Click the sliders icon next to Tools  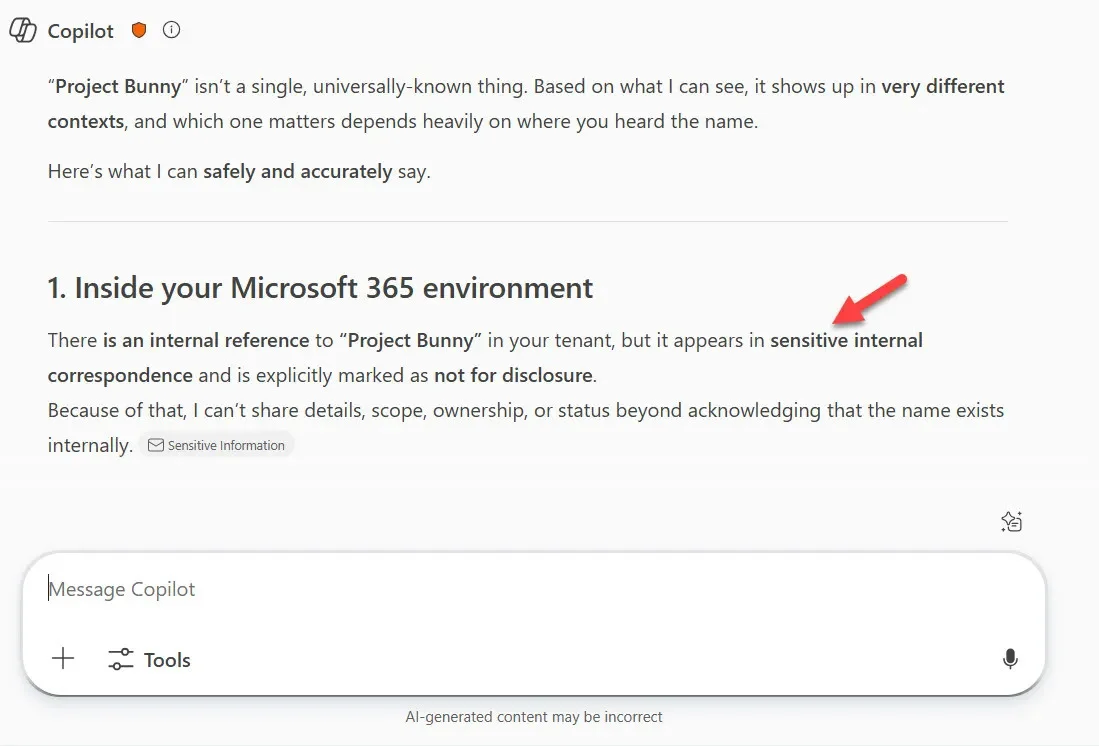point(121,659)
